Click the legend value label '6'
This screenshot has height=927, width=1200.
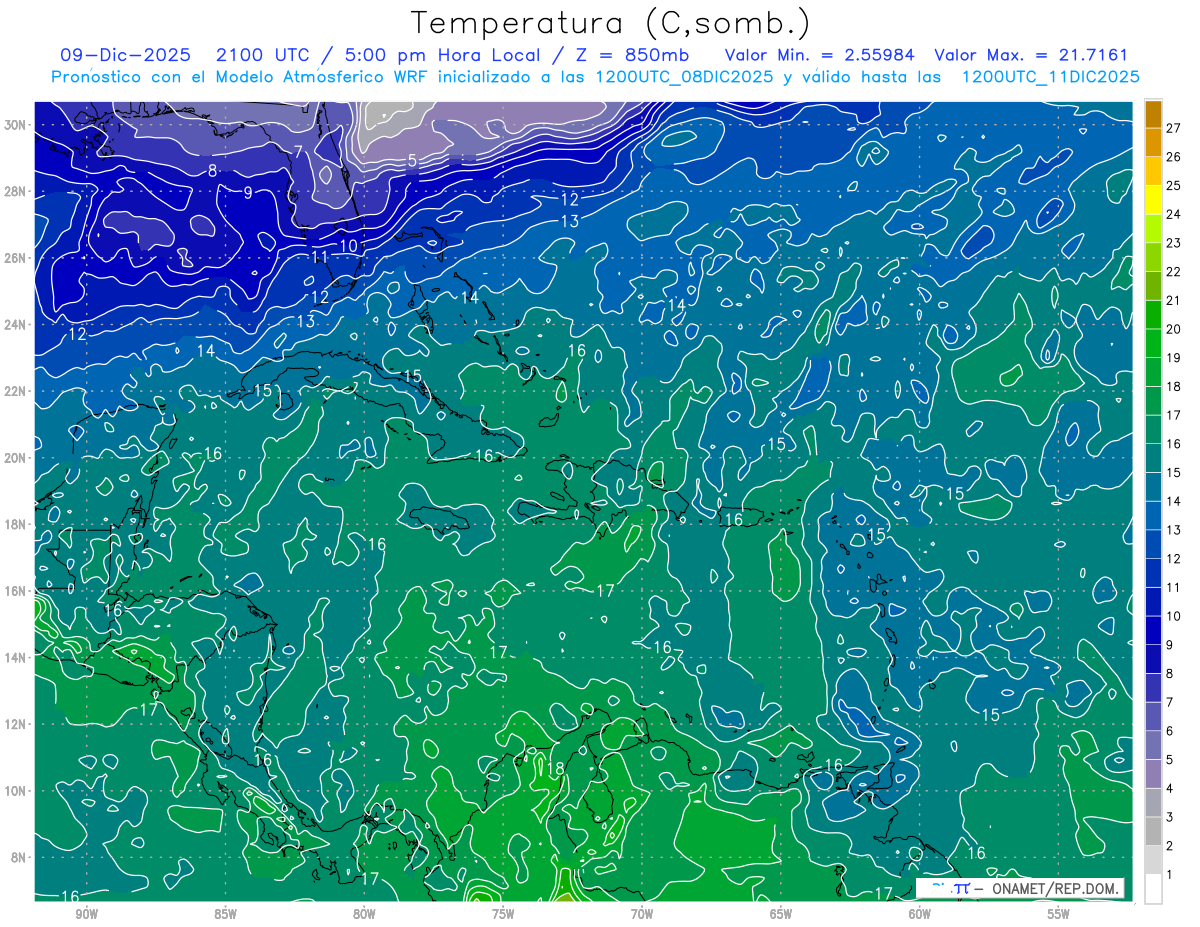tap(1170, 731)
